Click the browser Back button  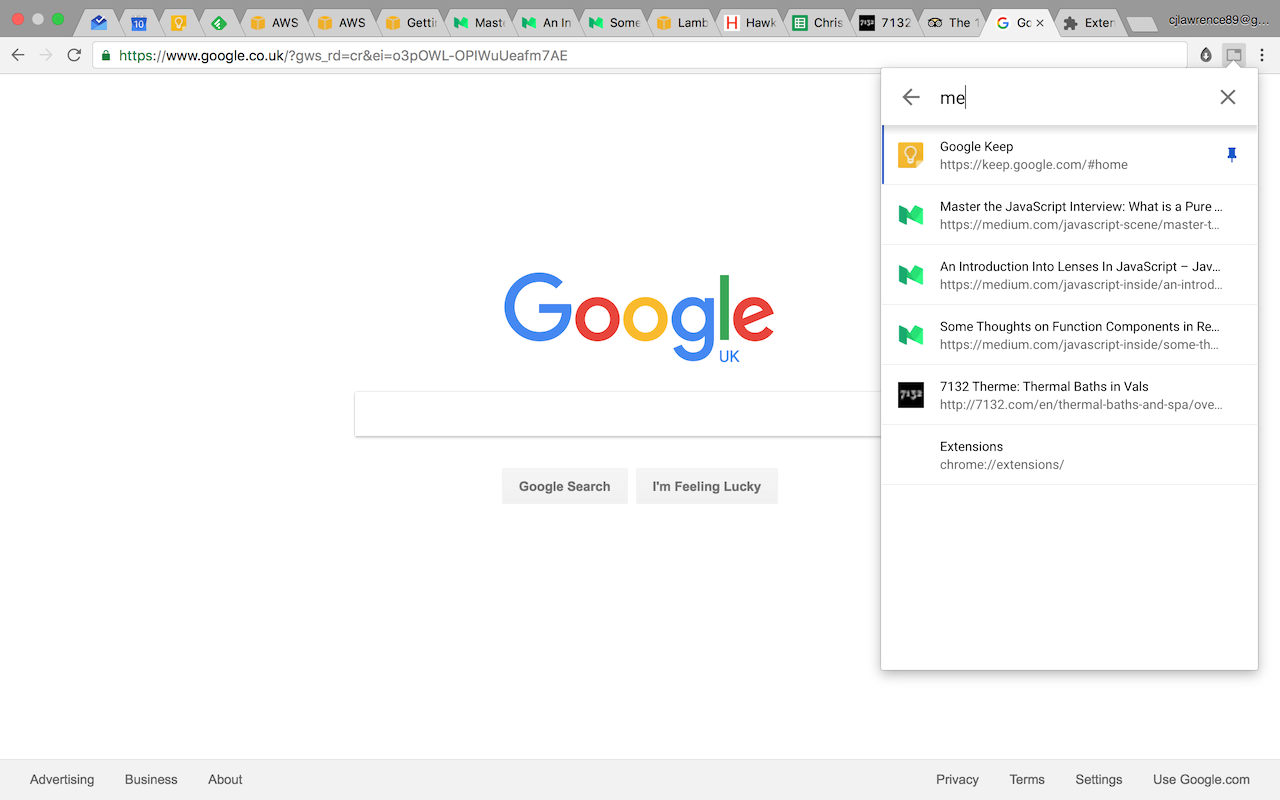click(18, 55)
